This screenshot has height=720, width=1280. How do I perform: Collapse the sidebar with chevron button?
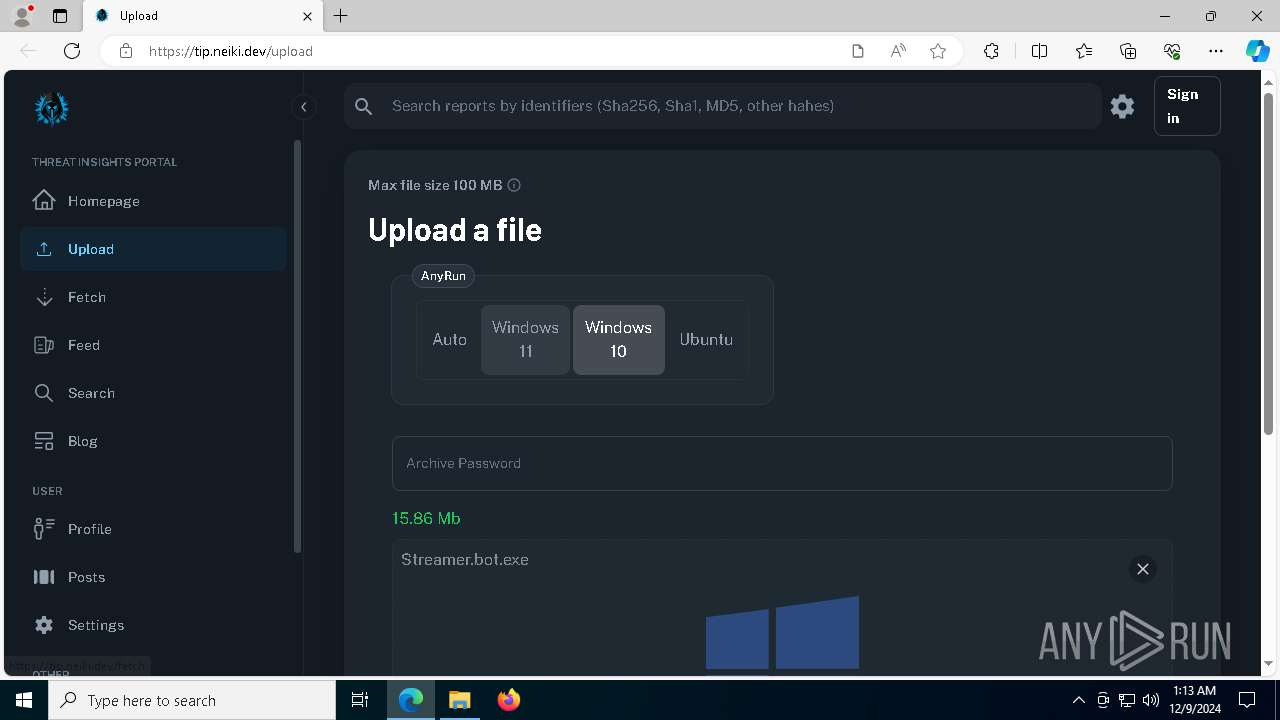[303, 107]
